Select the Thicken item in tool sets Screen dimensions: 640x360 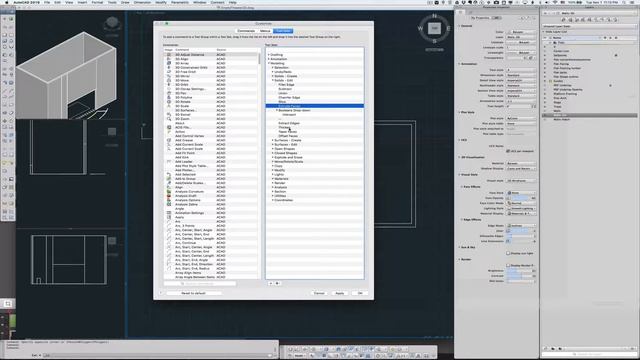pyautogui.click(x=284, y=127)
